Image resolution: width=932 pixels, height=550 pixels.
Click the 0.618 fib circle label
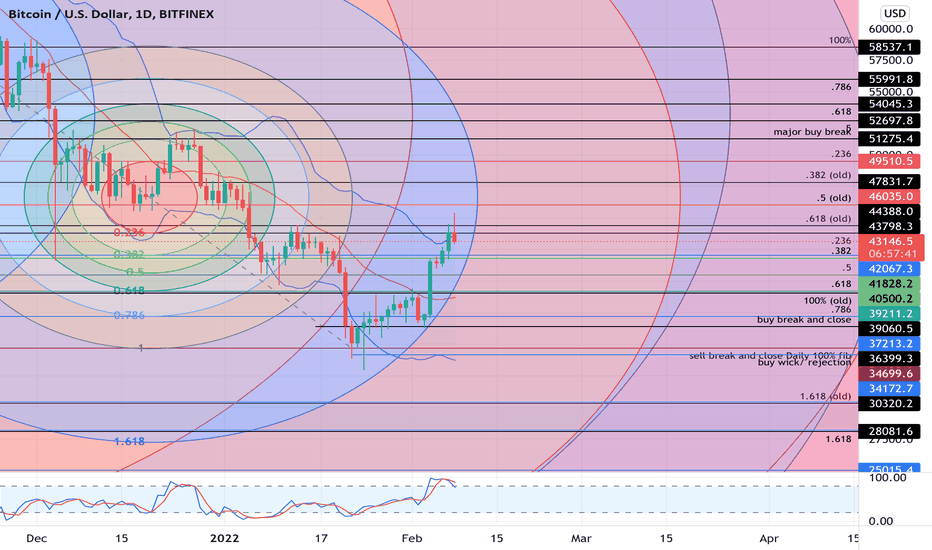pyautogui.click(x=129, y=290)
